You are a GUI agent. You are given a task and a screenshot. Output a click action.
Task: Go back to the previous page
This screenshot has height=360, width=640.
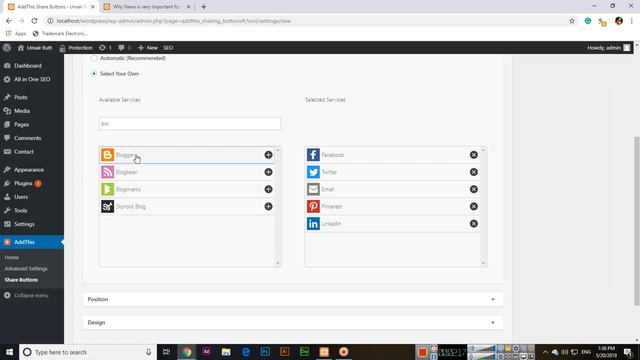[x=9, y=21]
